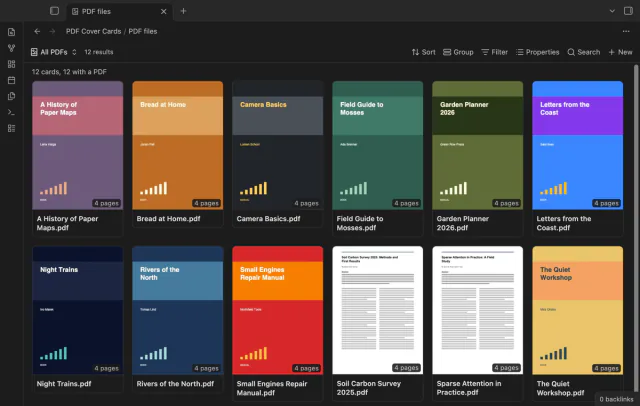Open PDF Cover Cards breadcrumb folder

[93, 31]
